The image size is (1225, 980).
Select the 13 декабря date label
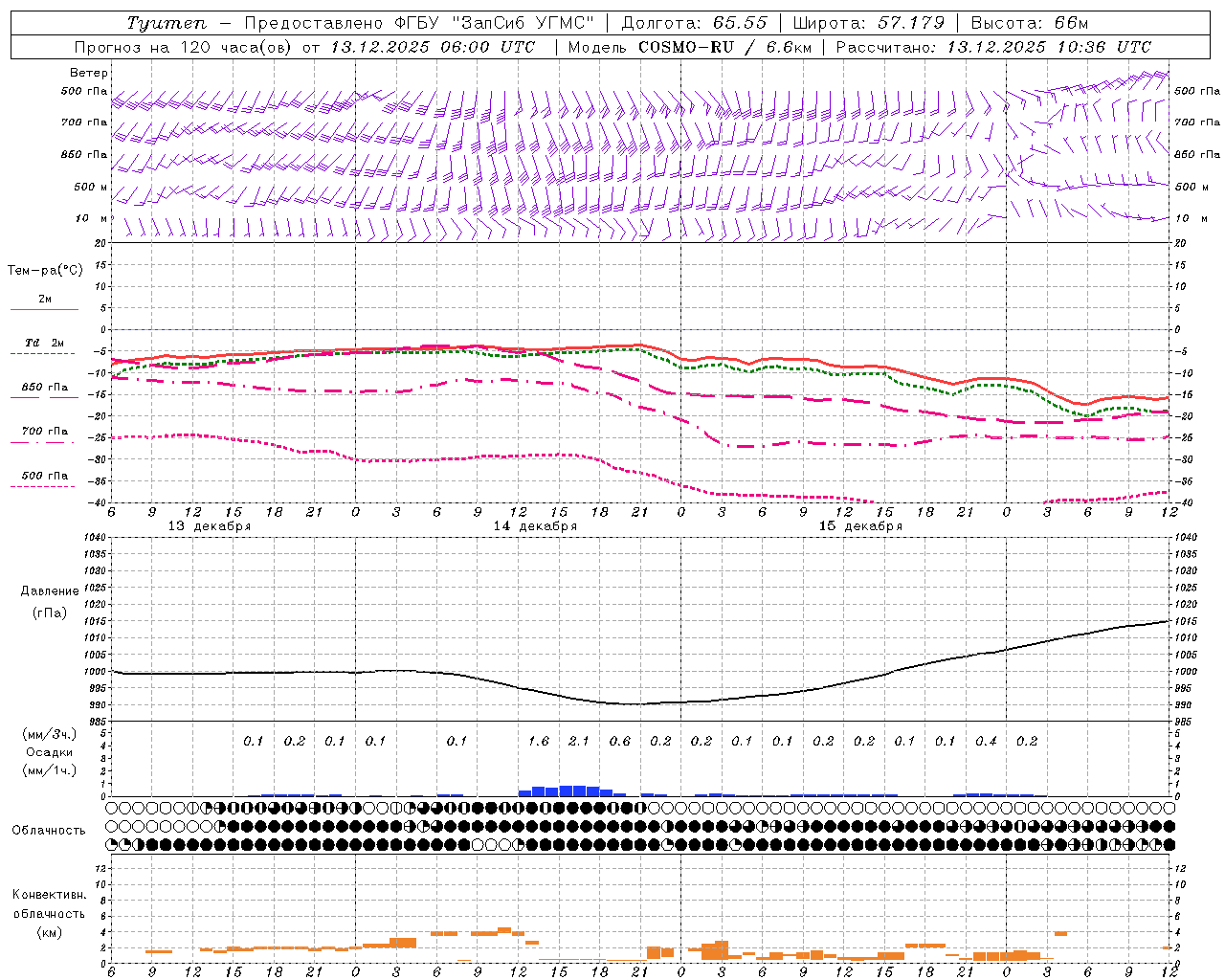pos(210,526)
